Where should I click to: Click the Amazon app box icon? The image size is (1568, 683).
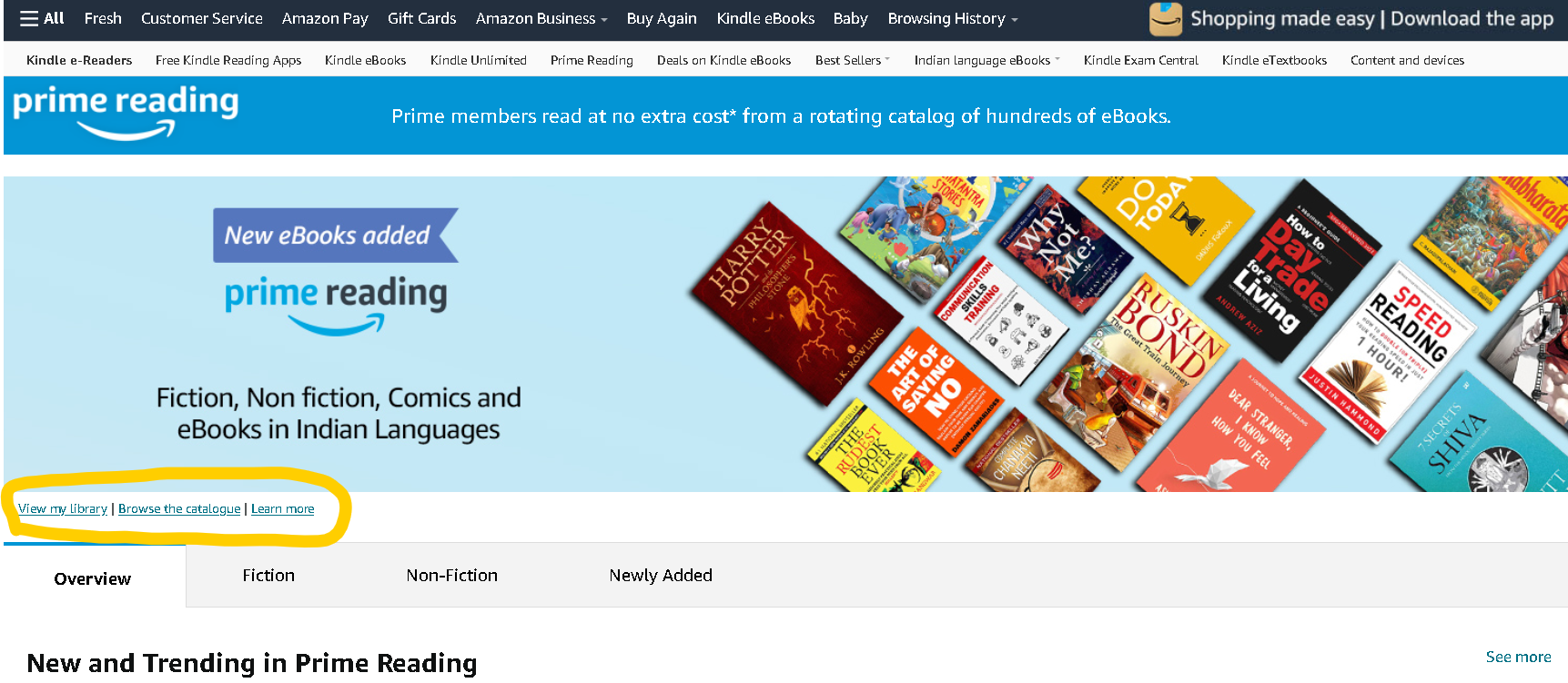coord(1165,19)
